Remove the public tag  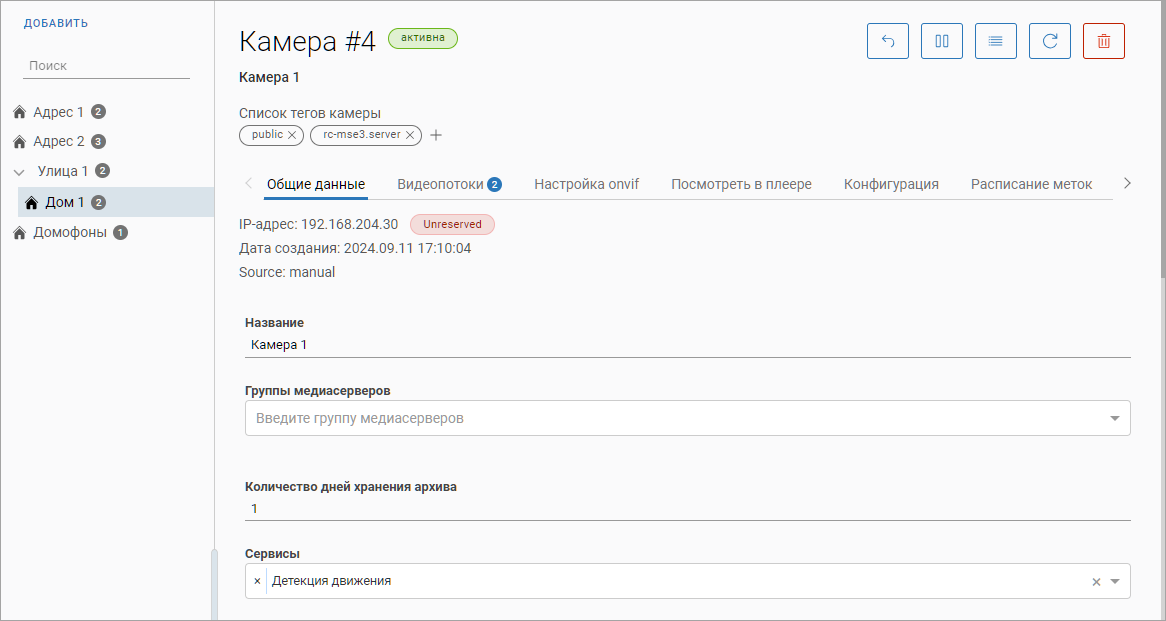[x=292, y=135]
